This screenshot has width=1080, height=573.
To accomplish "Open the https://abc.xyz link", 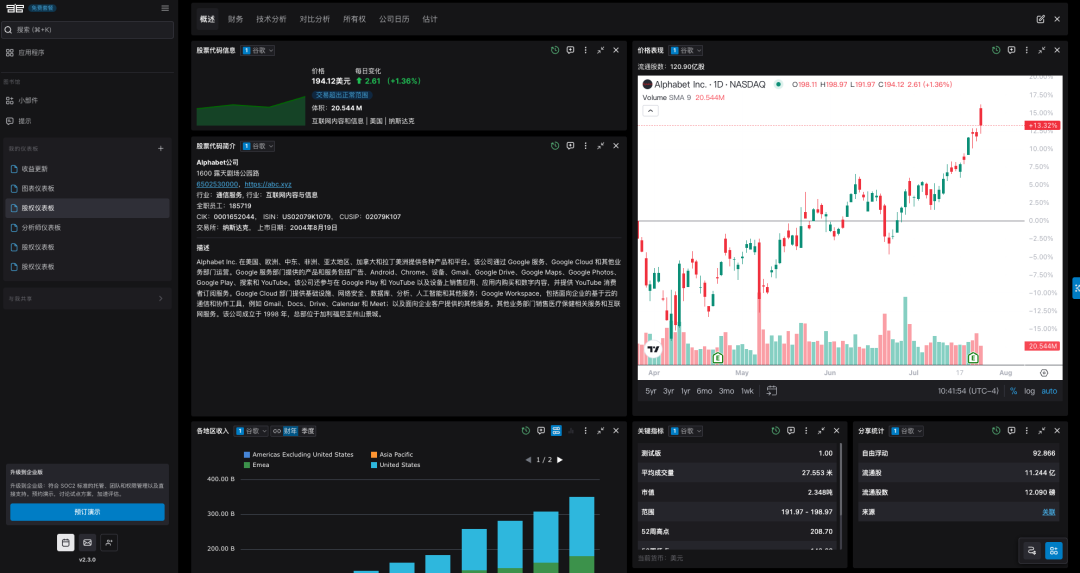I will 268,184.
